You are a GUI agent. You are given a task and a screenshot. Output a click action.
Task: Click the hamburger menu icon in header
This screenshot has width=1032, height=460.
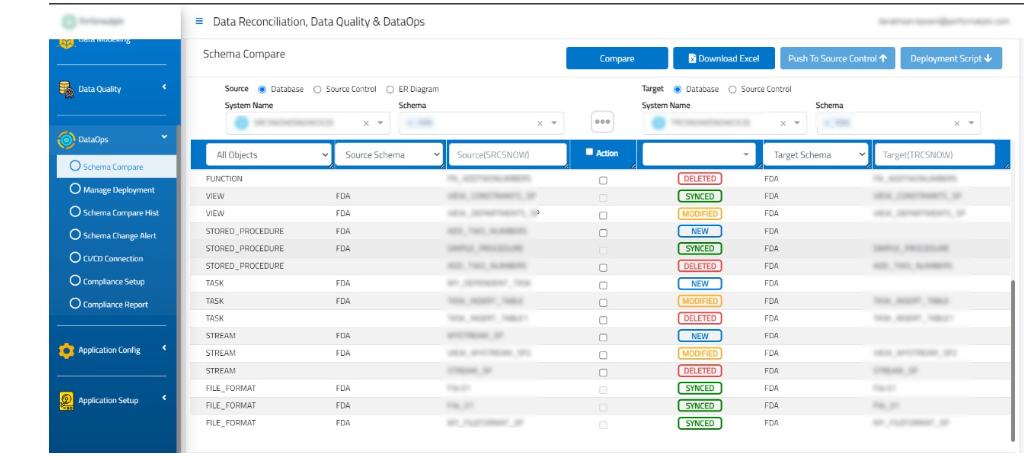click(x=199, y=21)
